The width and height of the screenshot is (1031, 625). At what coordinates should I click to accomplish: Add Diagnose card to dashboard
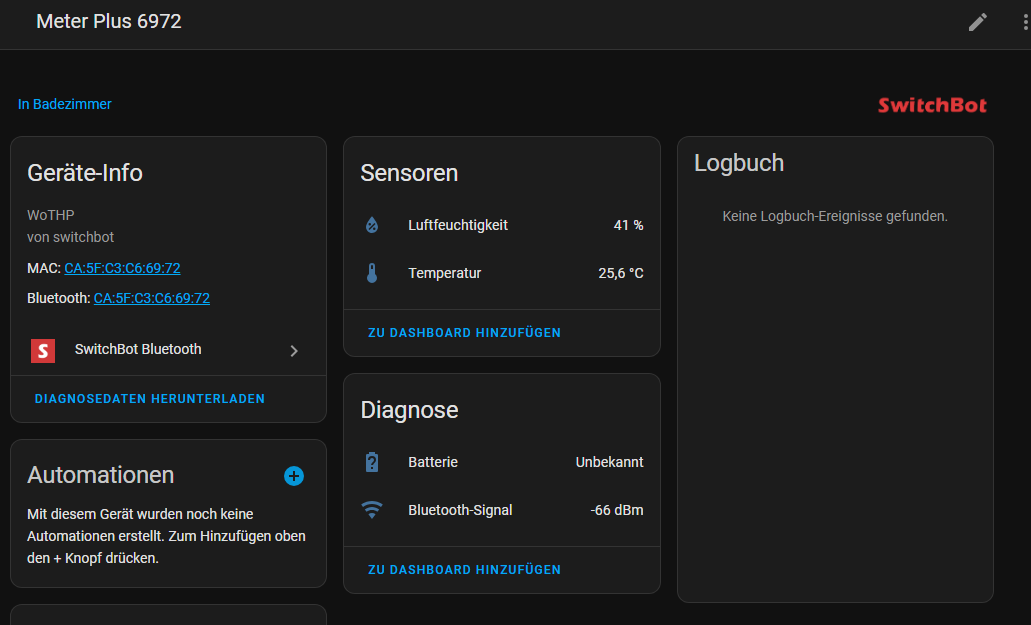(x=464, y=569)
